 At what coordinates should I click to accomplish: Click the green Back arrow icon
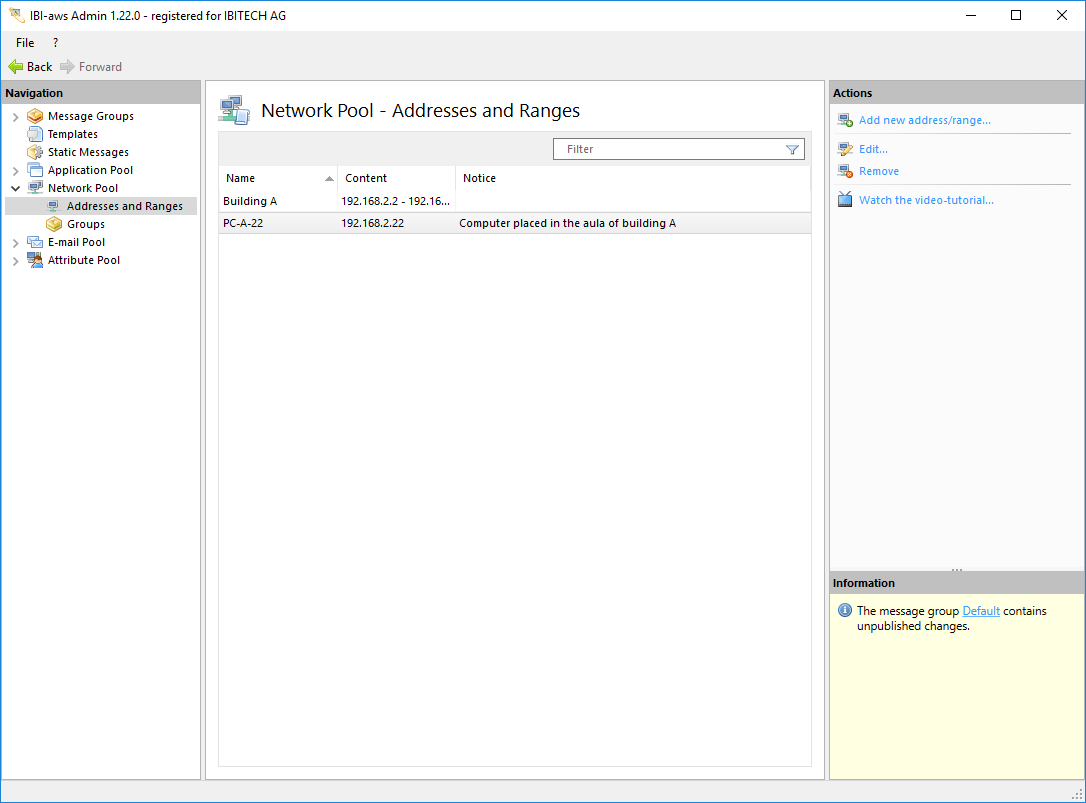pos(16,67)
